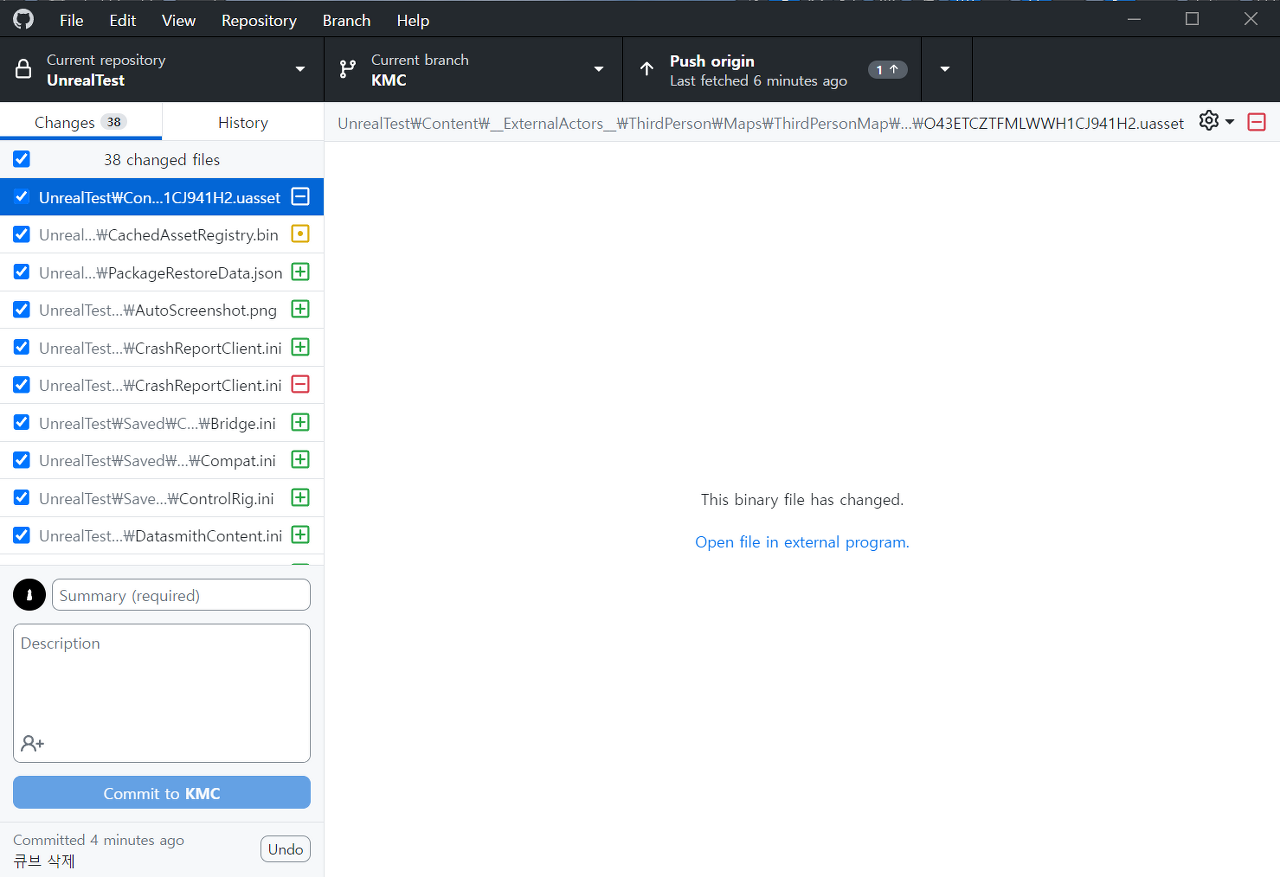Select the PackageRestoreData.json file row
This screenshot has width=1280, height=877.
(x=162, y=272)
